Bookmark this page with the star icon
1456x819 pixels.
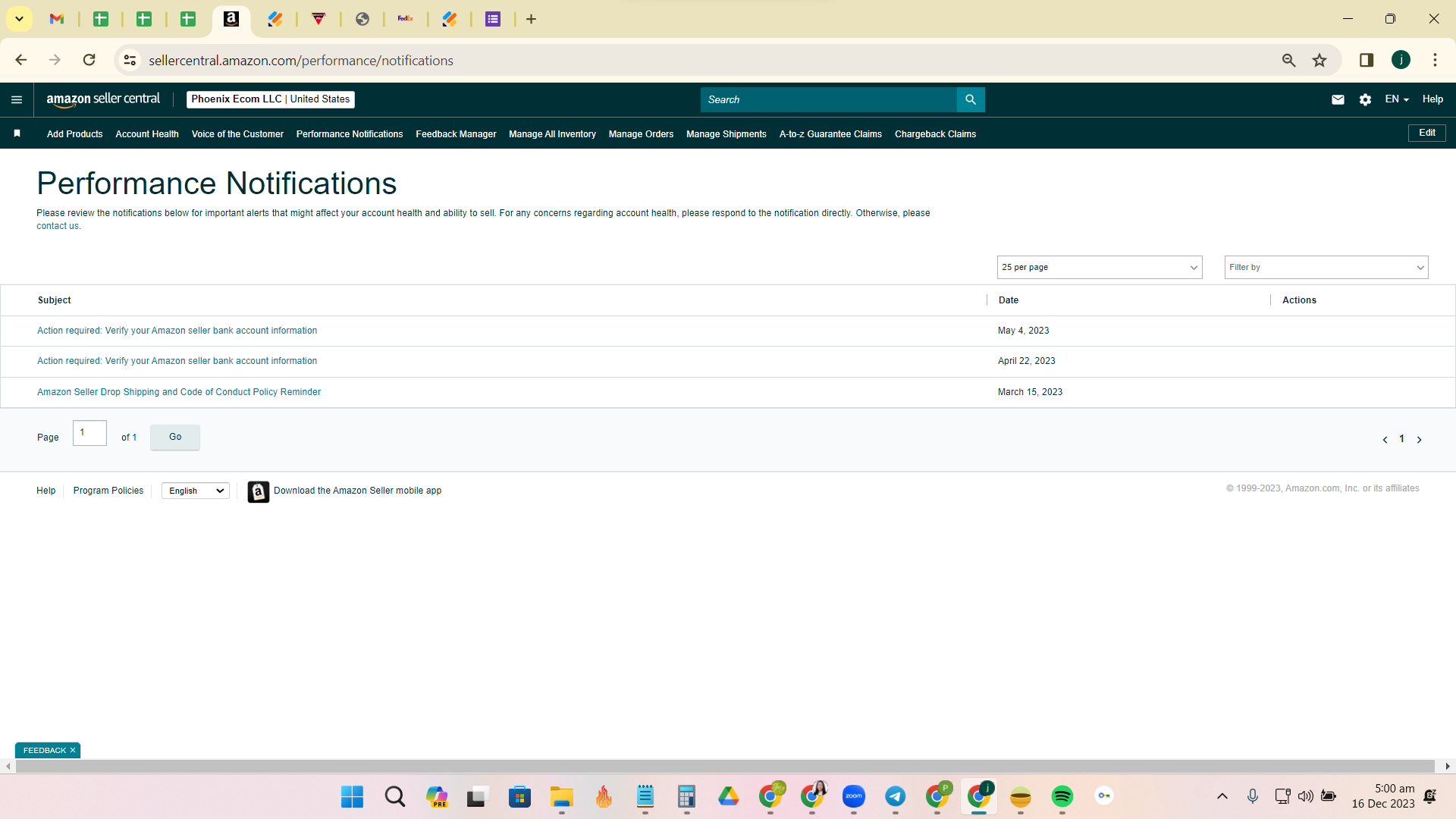point(1319,60)
